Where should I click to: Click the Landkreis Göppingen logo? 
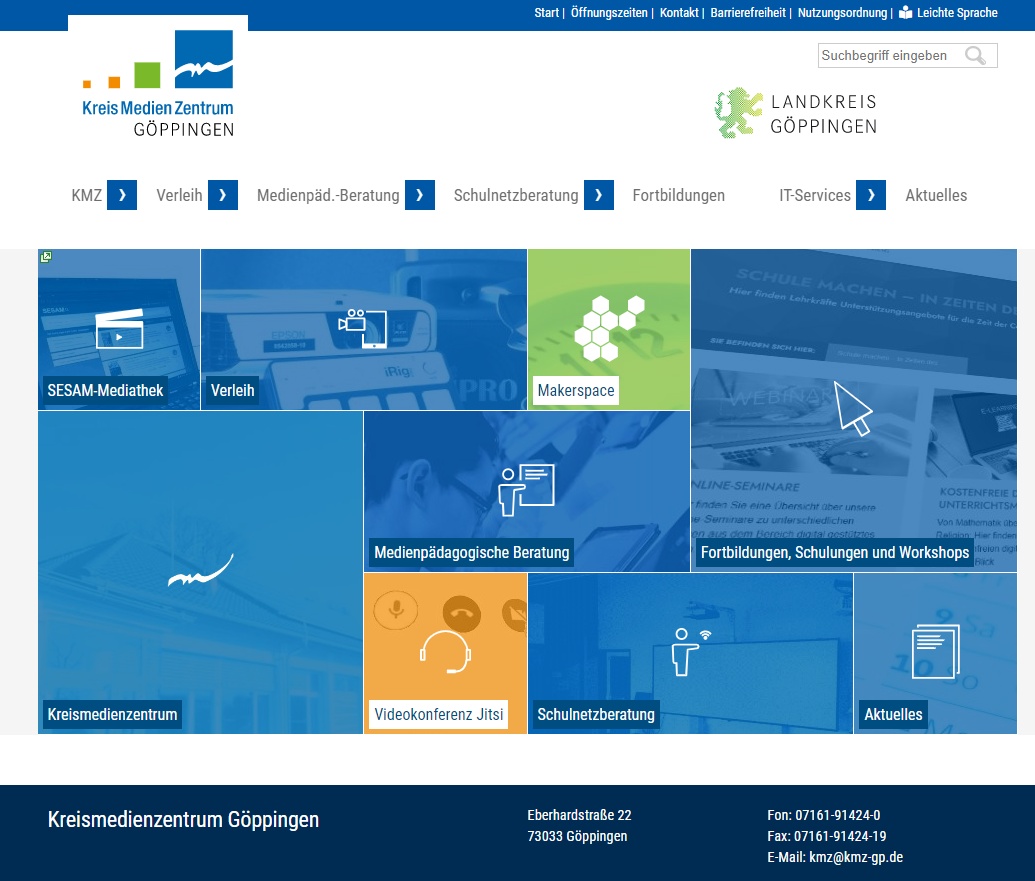tap(796, 113)
